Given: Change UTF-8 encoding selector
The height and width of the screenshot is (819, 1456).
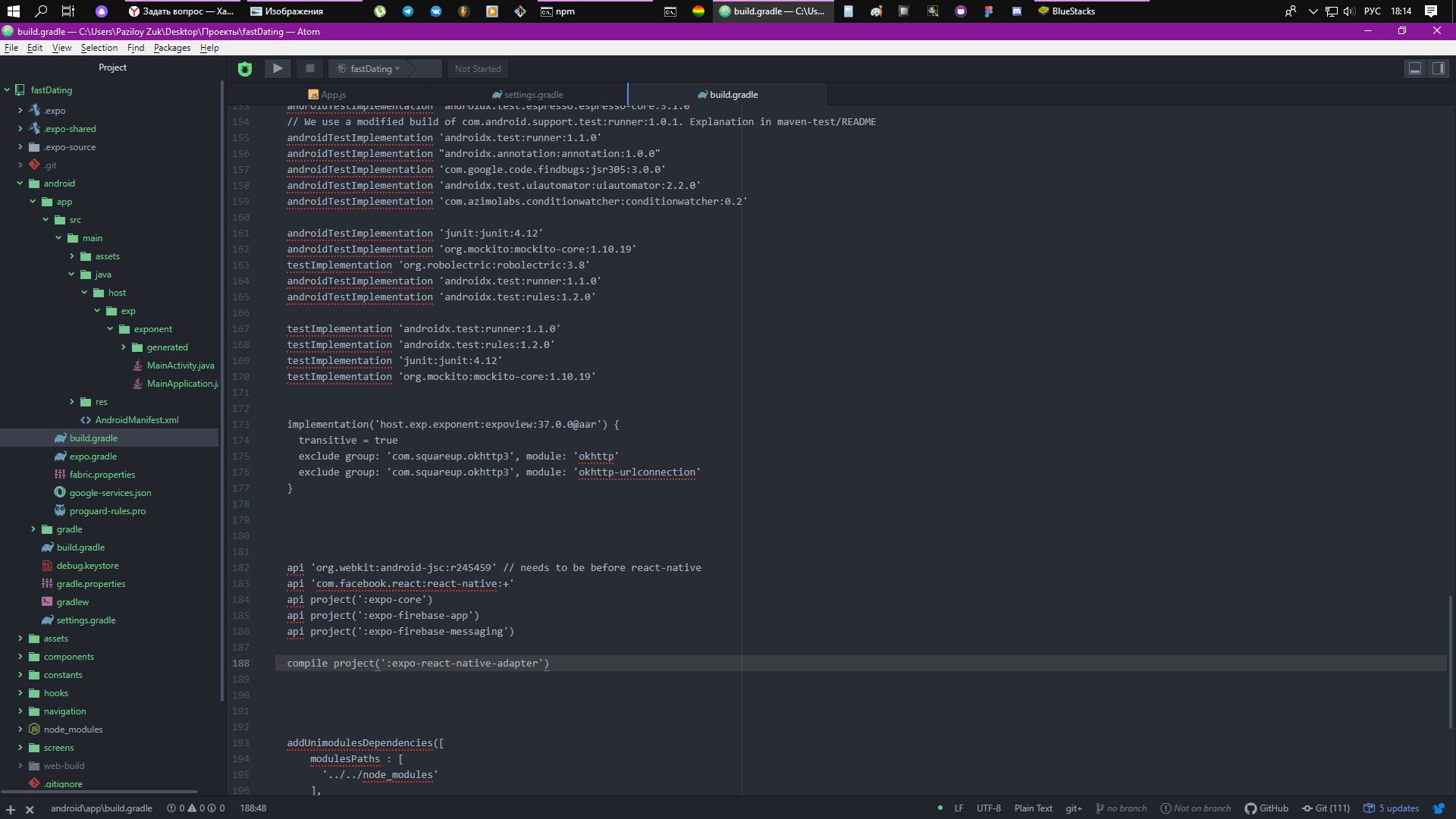Looking at the screenshot, I should pyautogui.click(x=989, y=808).
